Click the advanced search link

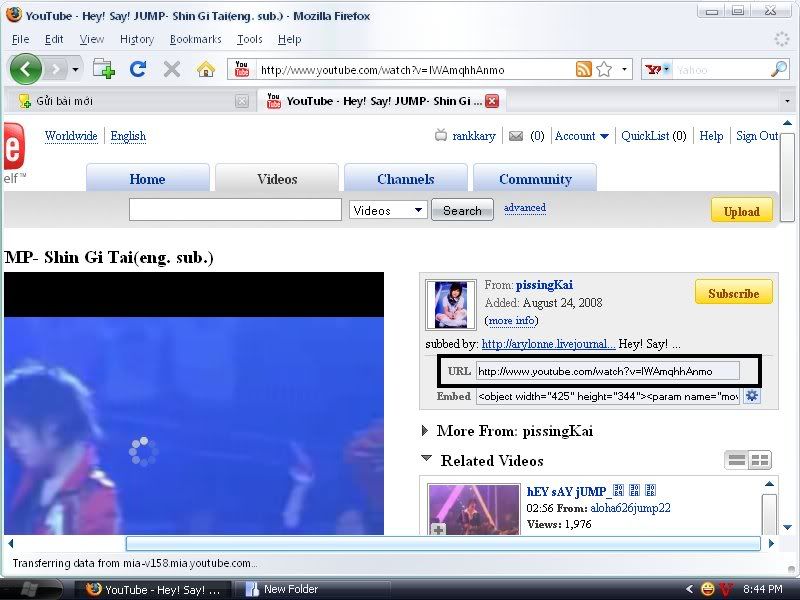(x=525, y=208)
